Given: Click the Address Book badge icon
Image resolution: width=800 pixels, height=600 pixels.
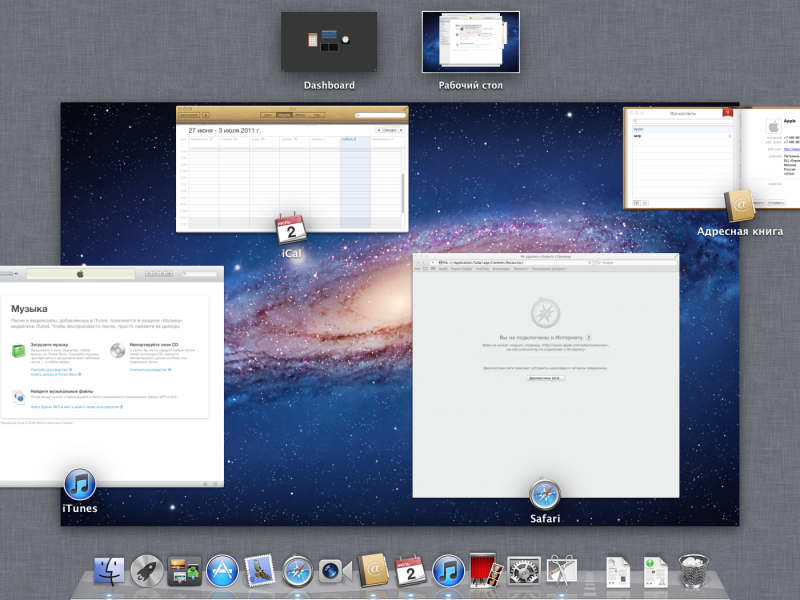Looking at the screenshot, I should click(x=740, y=206).
